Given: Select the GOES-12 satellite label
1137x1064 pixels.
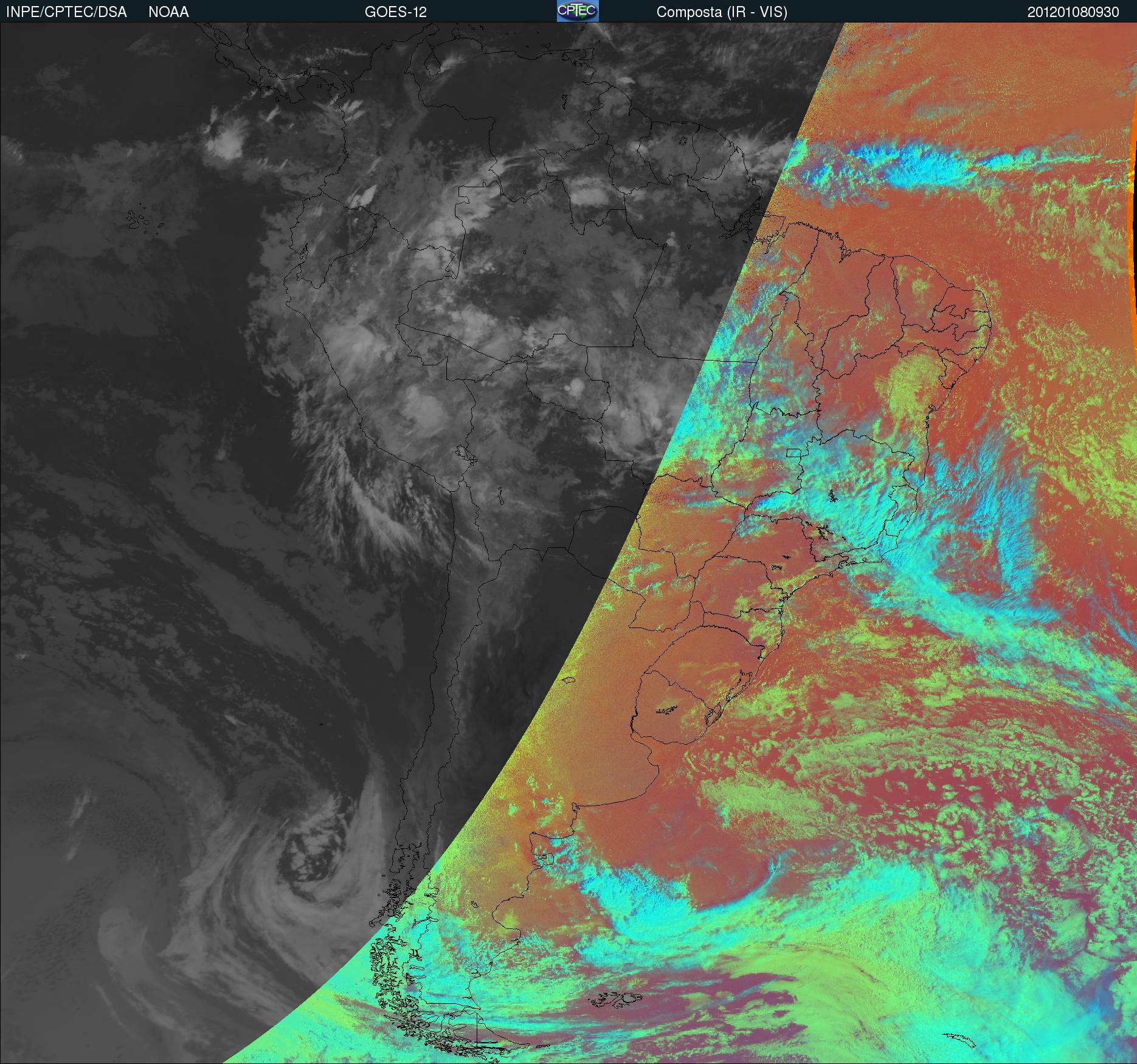Looking at the screenshot, I should click(x=396, y=12).
